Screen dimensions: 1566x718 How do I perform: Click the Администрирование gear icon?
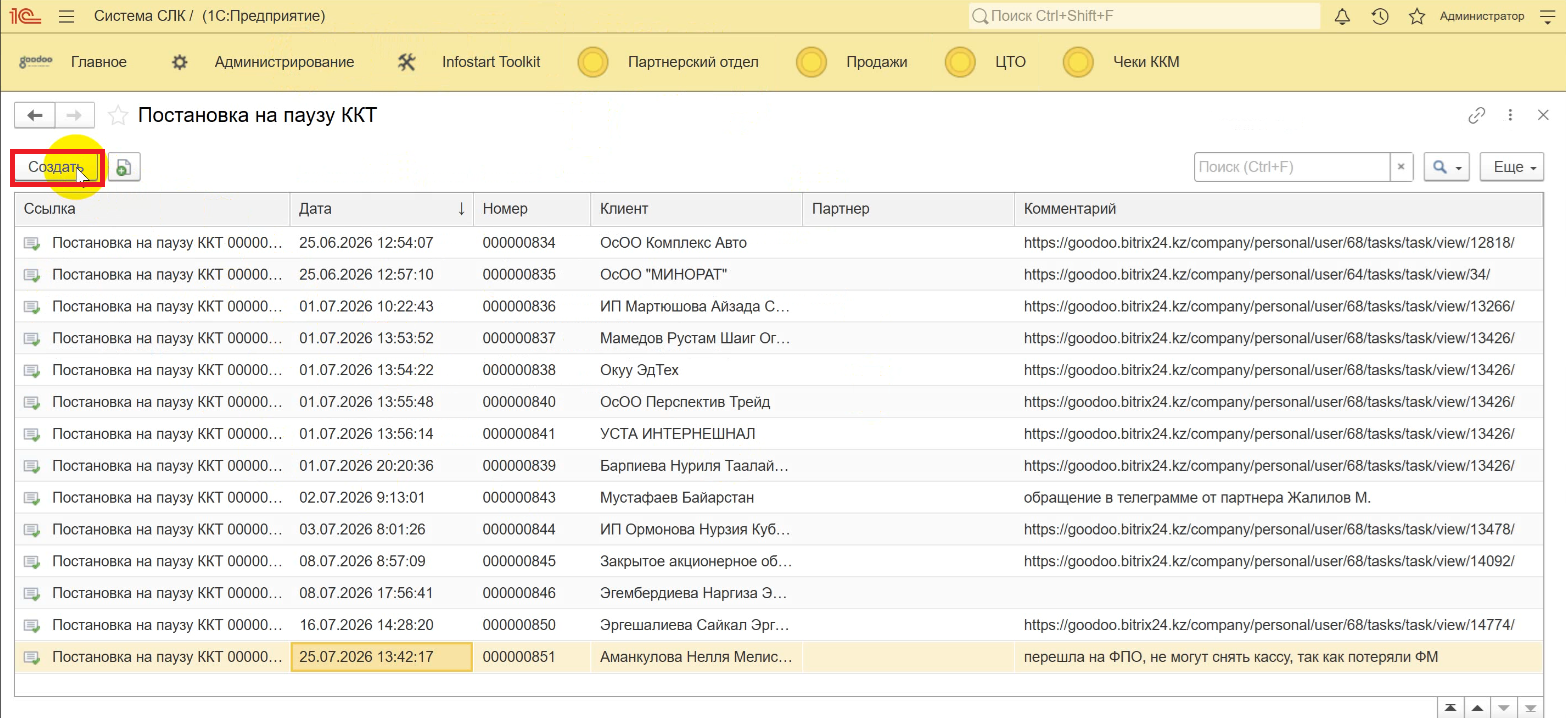[x=180, y=62]
